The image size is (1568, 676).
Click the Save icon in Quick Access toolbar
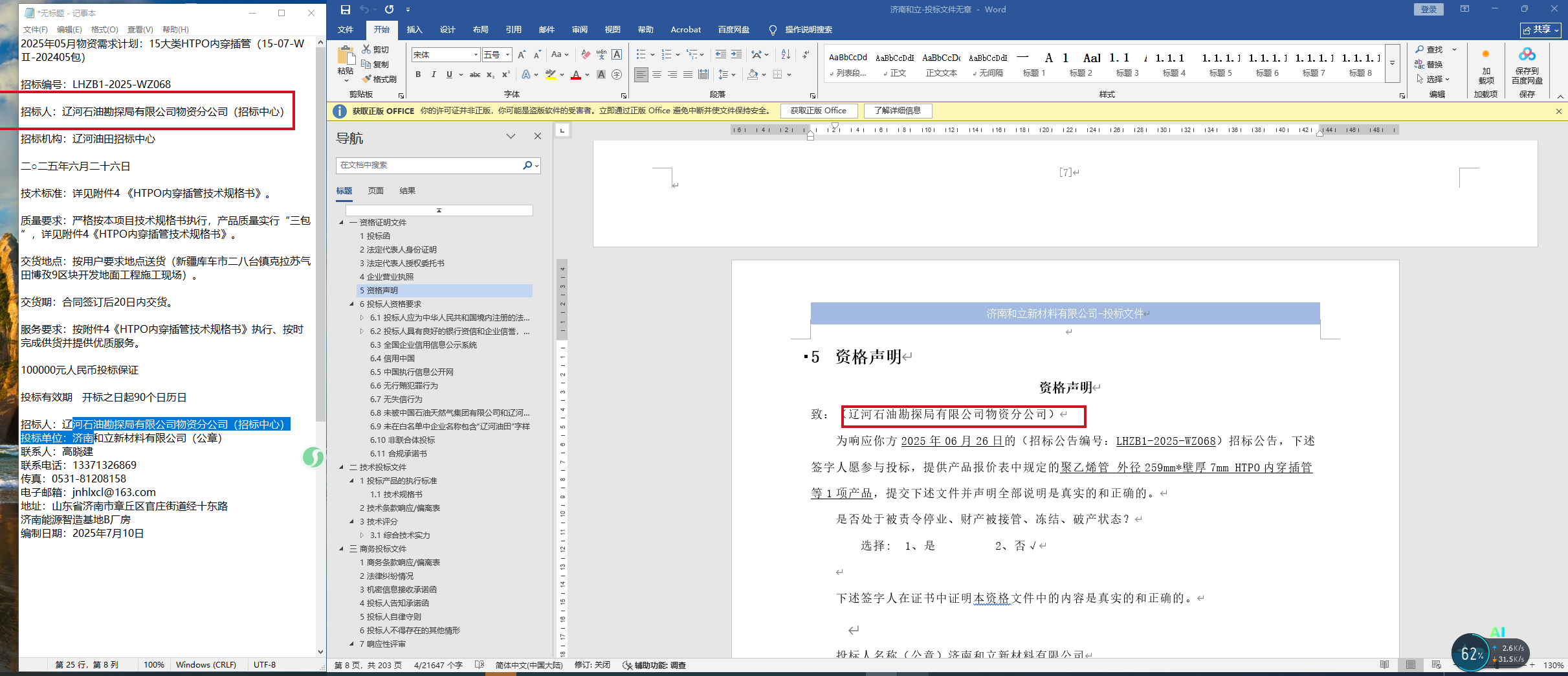click(345, 9)
